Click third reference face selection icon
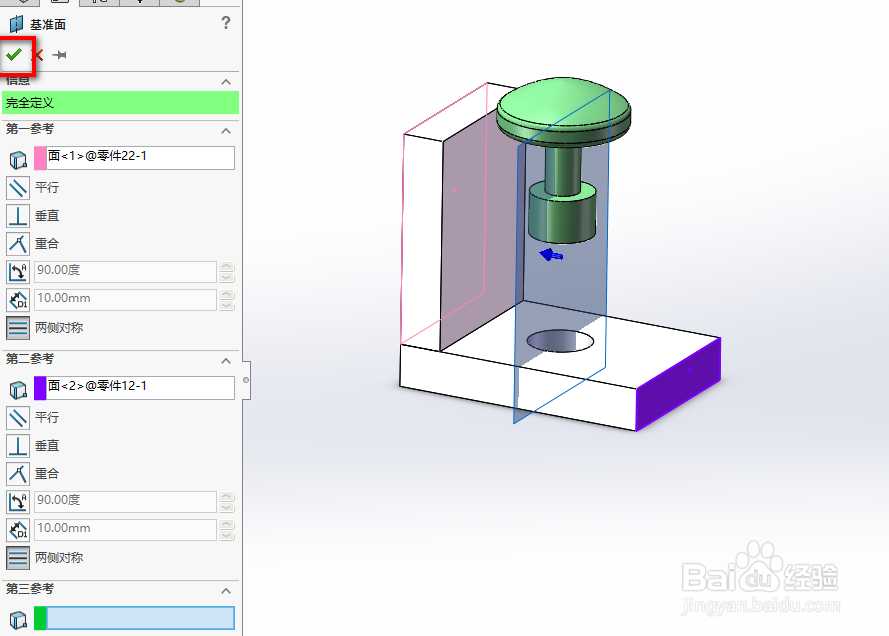This screenshot has height=636, width=889. [18, 620]
